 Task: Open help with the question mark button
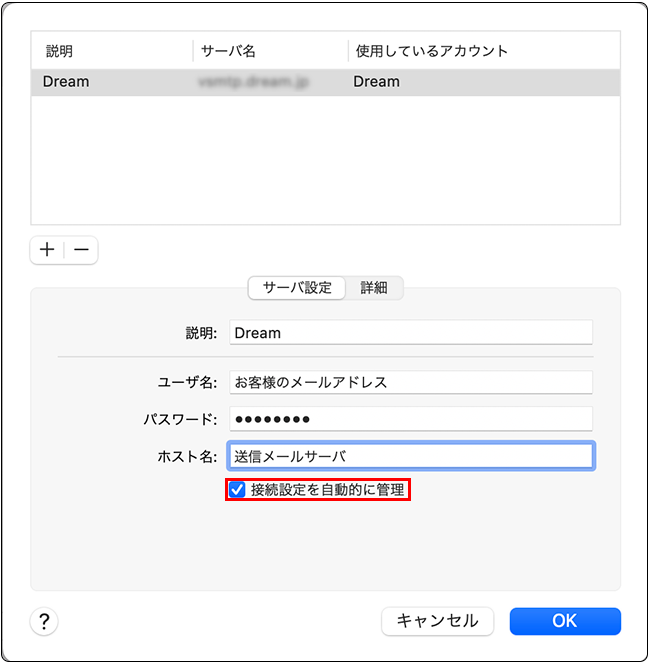(x=44, y=621)
